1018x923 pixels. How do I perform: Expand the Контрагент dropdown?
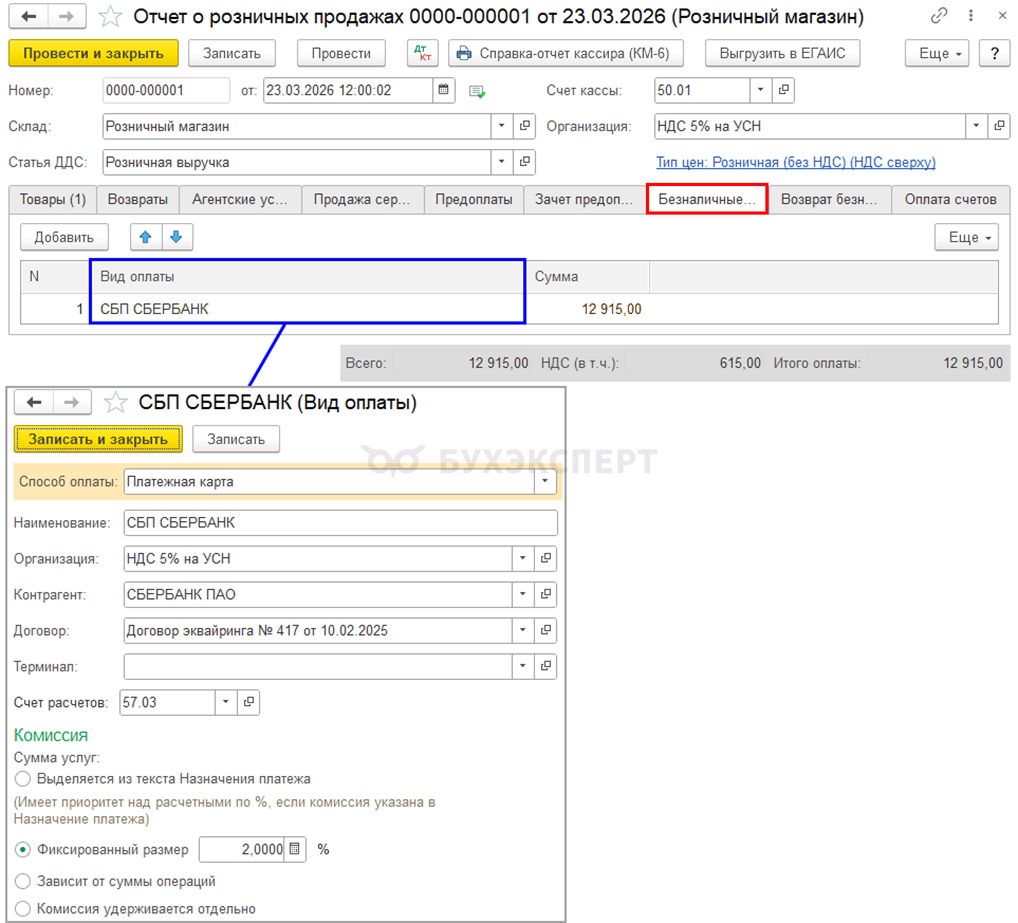[523, 594]
